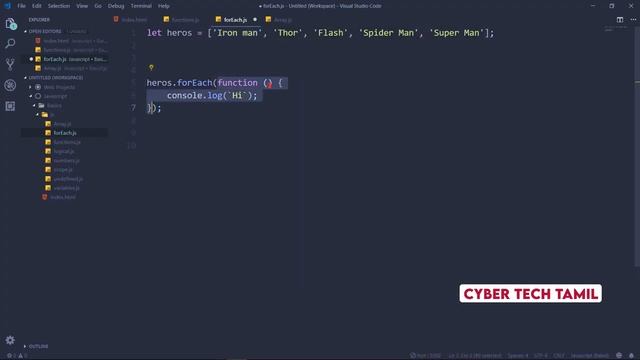Click the errors and warnings status indicator
This screenshot has height=360, width=640.
[x=16, y=356]
